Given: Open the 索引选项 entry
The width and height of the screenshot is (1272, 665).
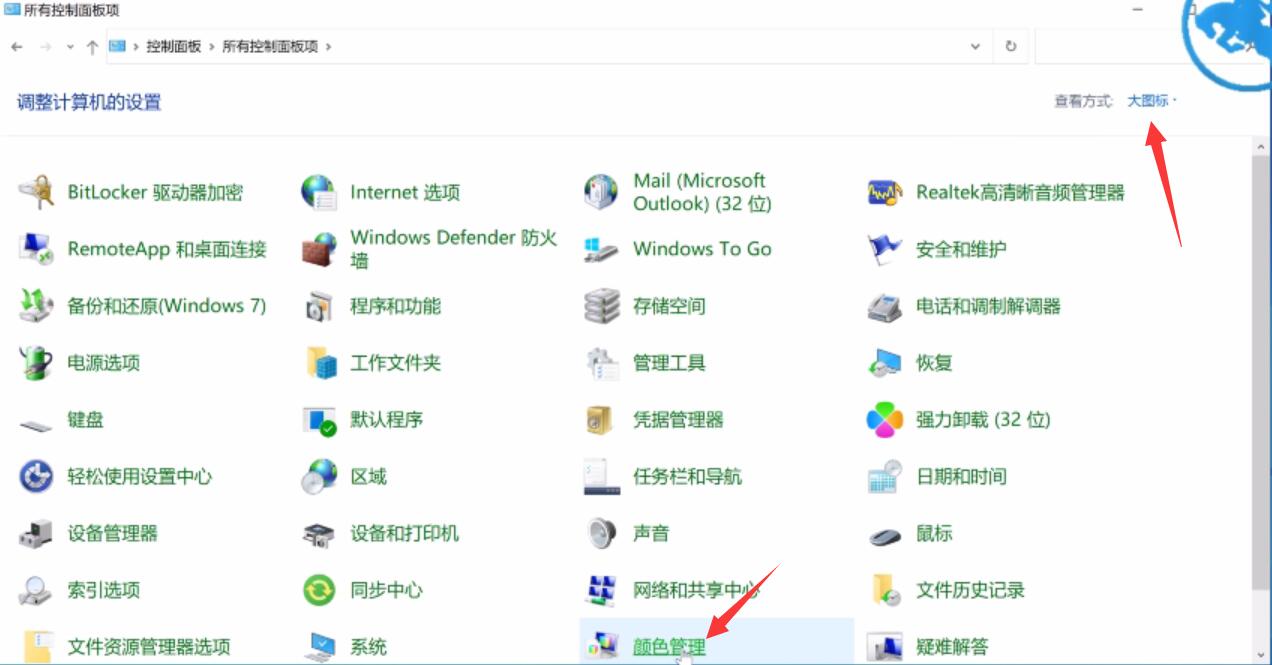Looking at the screenshot, I should pos(104,590).
